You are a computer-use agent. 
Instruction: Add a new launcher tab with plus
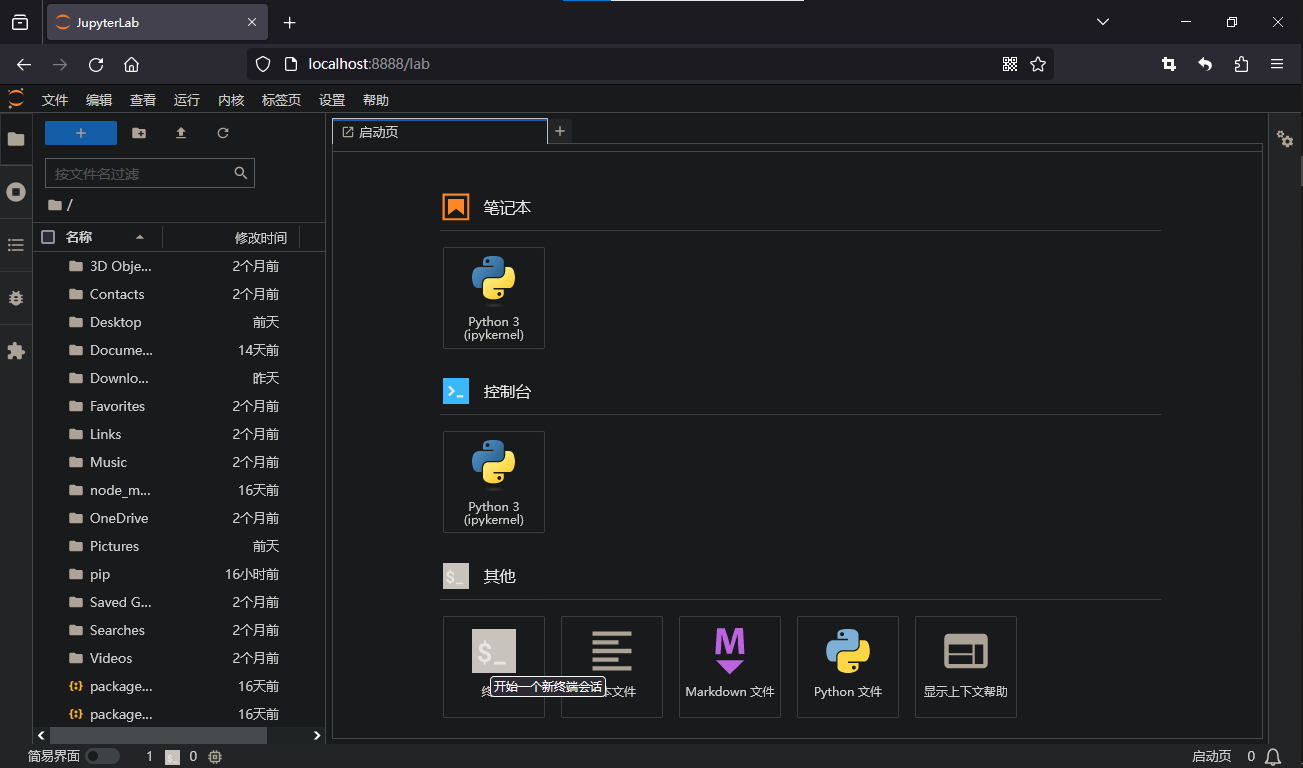coord(560,131)
